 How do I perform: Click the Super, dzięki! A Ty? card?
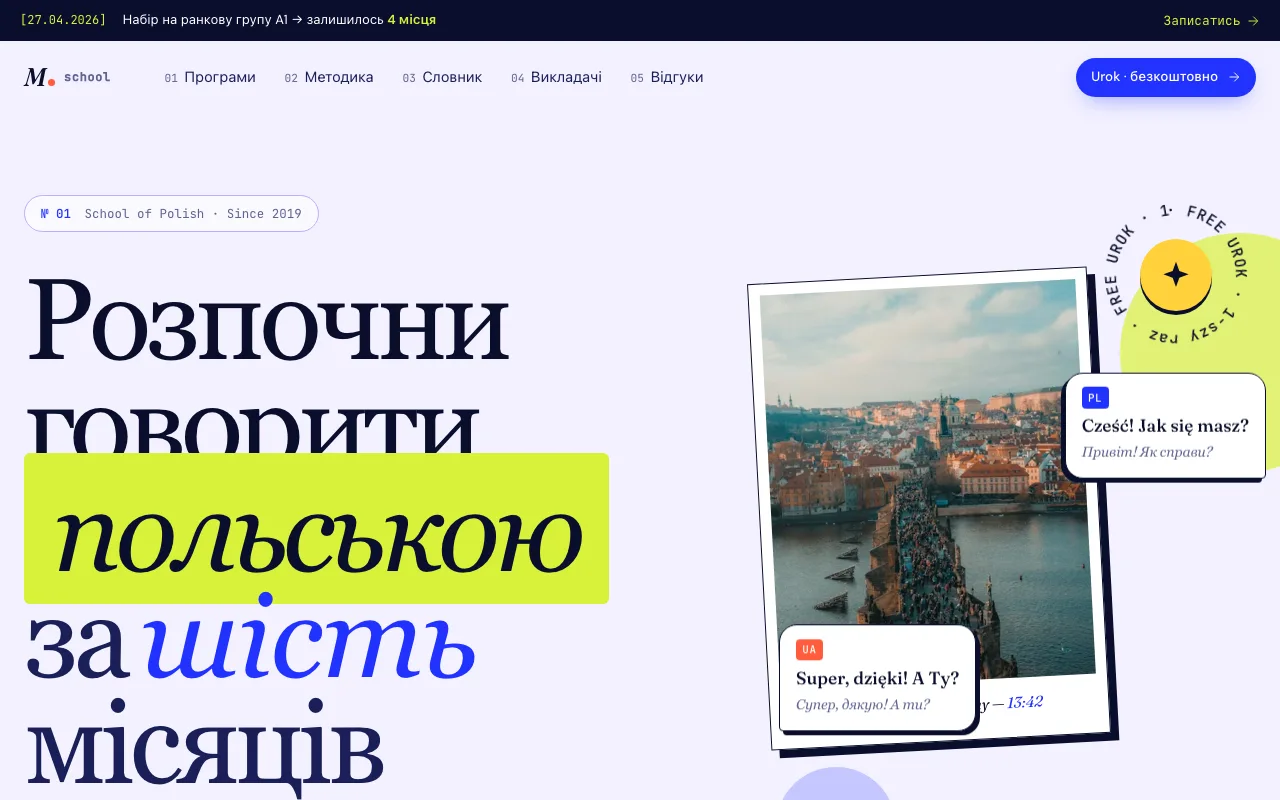tap(877, 678)
